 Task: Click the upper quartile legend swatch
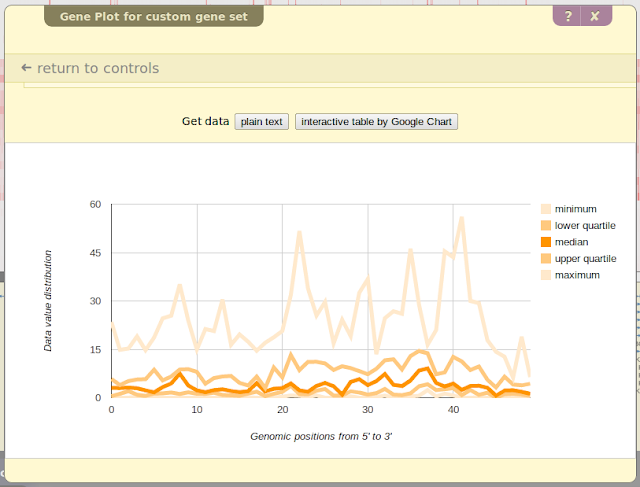(545, 258)
